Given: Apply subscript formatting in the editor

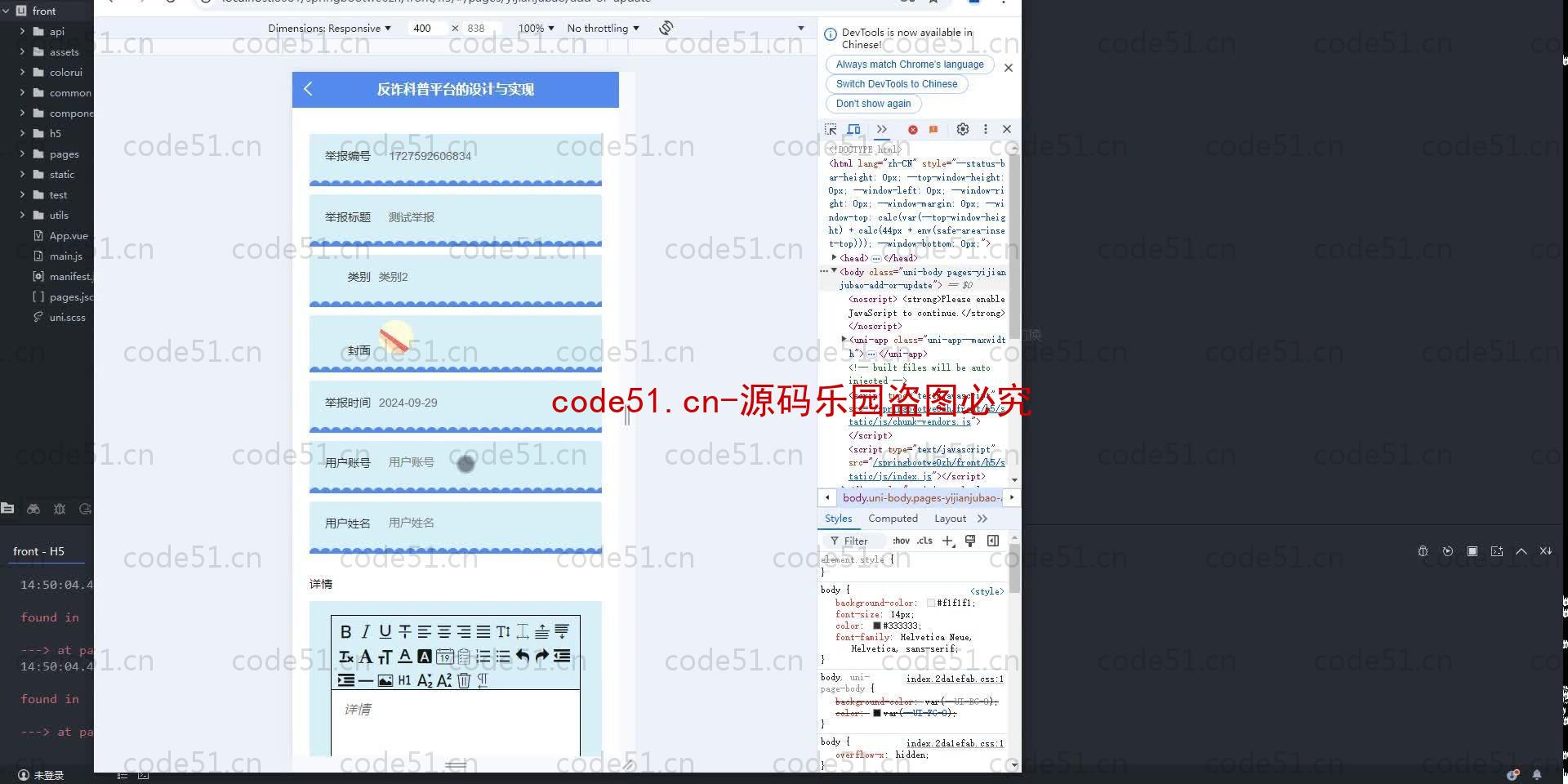Looking at the screenshot, I should coord(425,680).
